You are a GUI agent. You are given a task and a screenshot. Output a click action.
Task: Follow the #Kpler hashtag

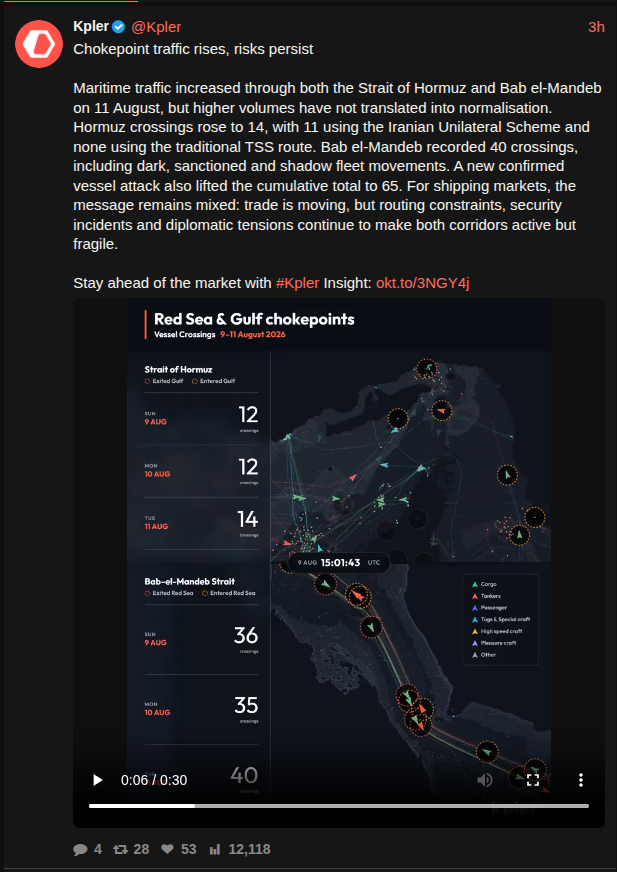(298, 283)
